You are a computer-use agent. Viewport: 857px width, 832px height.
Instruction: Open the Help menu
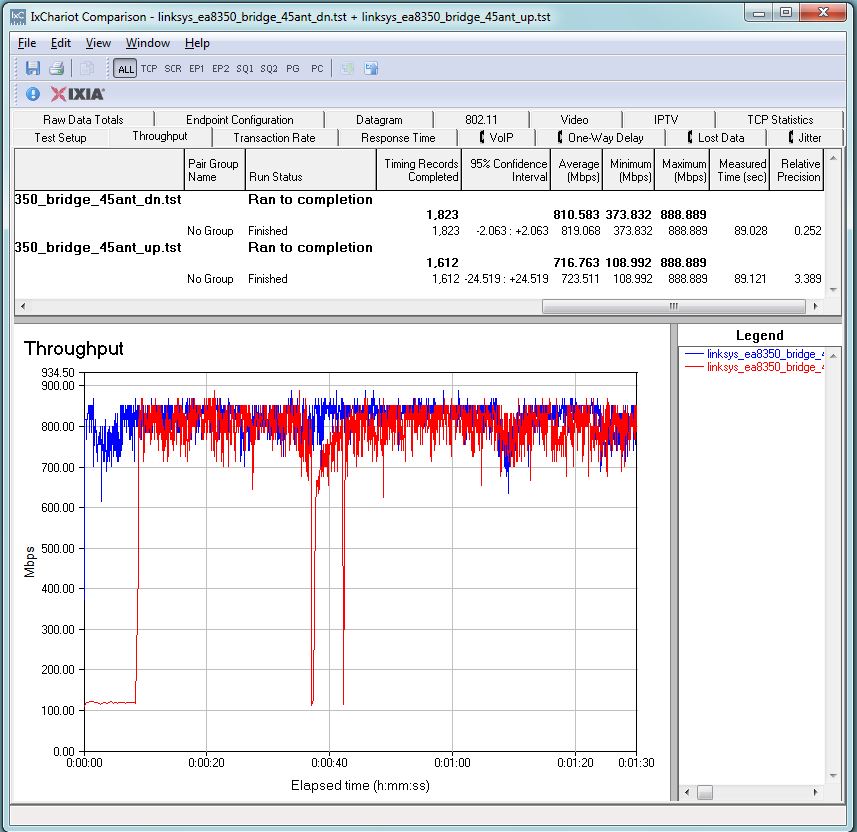click(x=197, y=43)
